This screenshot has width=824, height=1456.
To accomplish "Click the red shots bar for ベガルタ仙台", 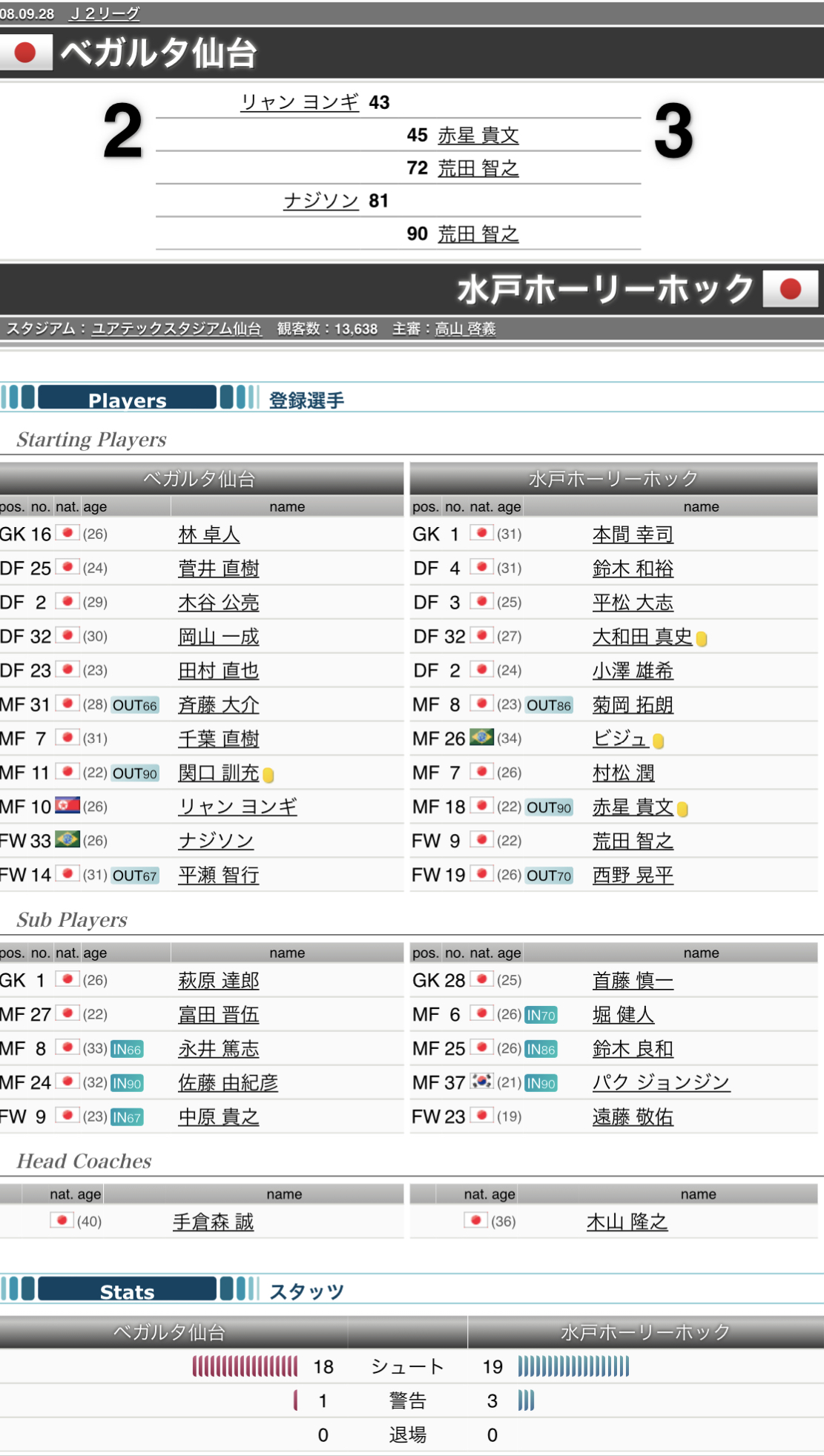I will 245,1366.
